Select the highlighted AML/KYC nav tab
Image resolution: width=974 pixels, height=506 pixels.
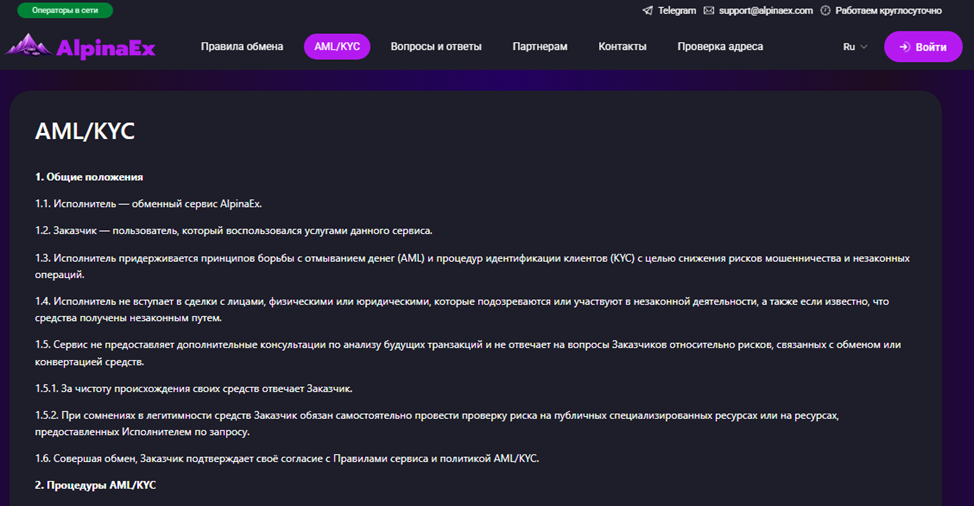click(x=337, y=47)
